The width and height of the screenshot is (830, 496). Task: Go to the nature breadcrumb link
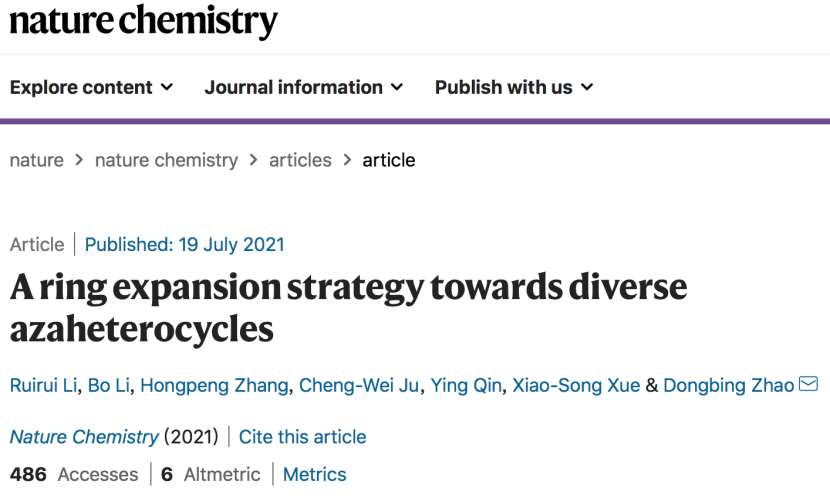coord(37,160)
